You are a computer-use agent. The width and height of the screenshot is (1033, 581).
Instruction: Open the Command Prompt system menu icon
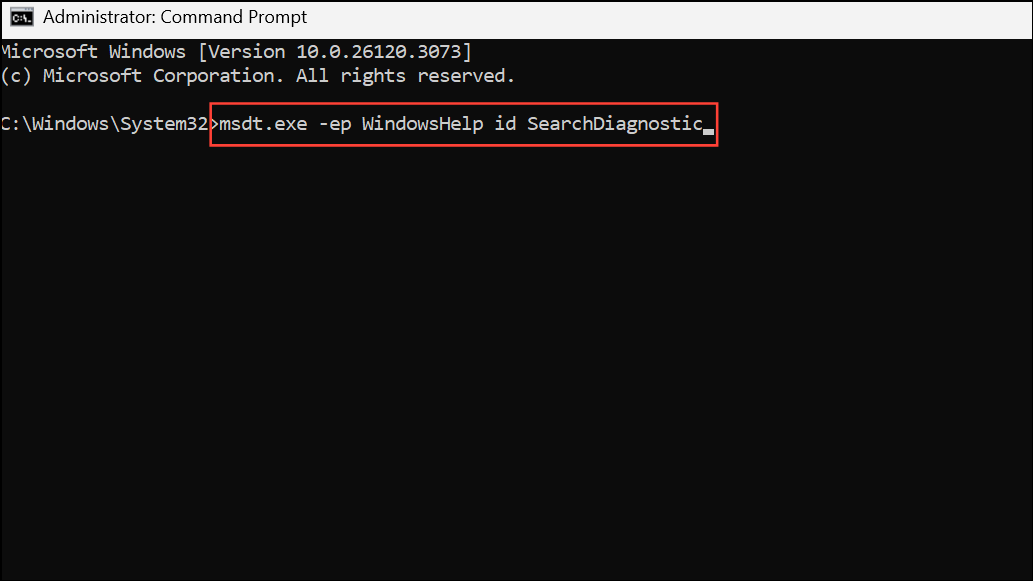point(22,17)
